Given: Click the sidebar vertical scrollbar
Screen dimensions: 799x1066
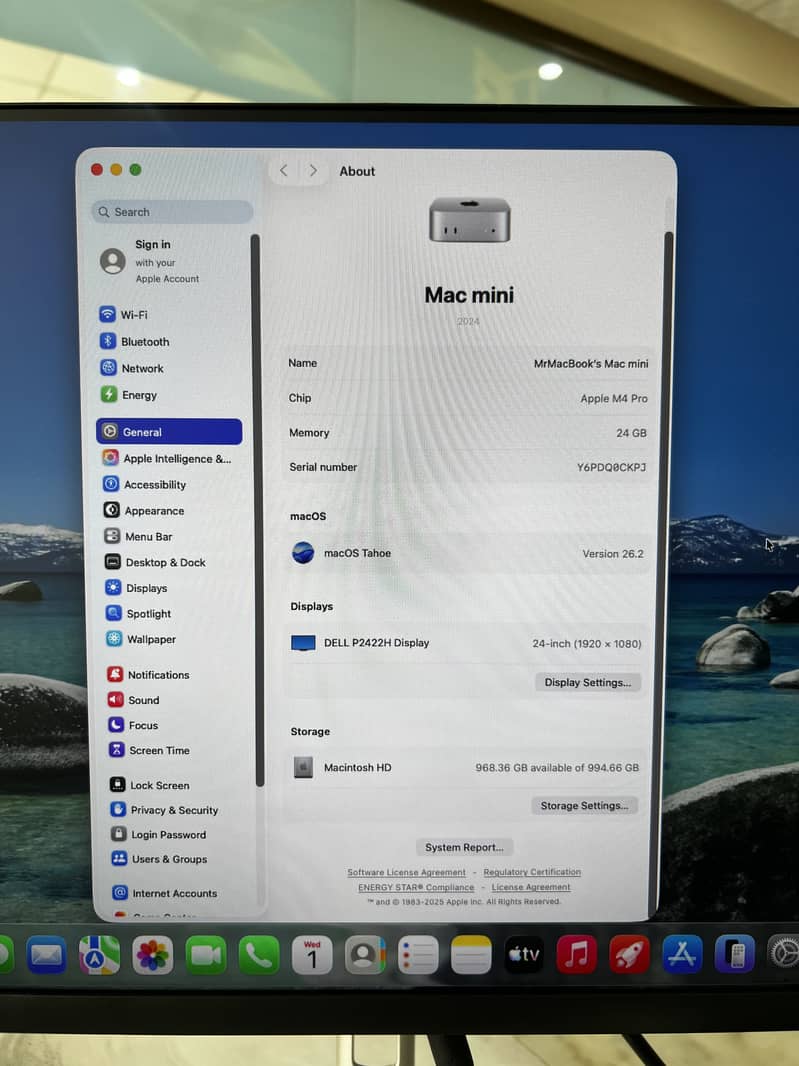Looking at the screenshot, I should click(x=257, y=510).
